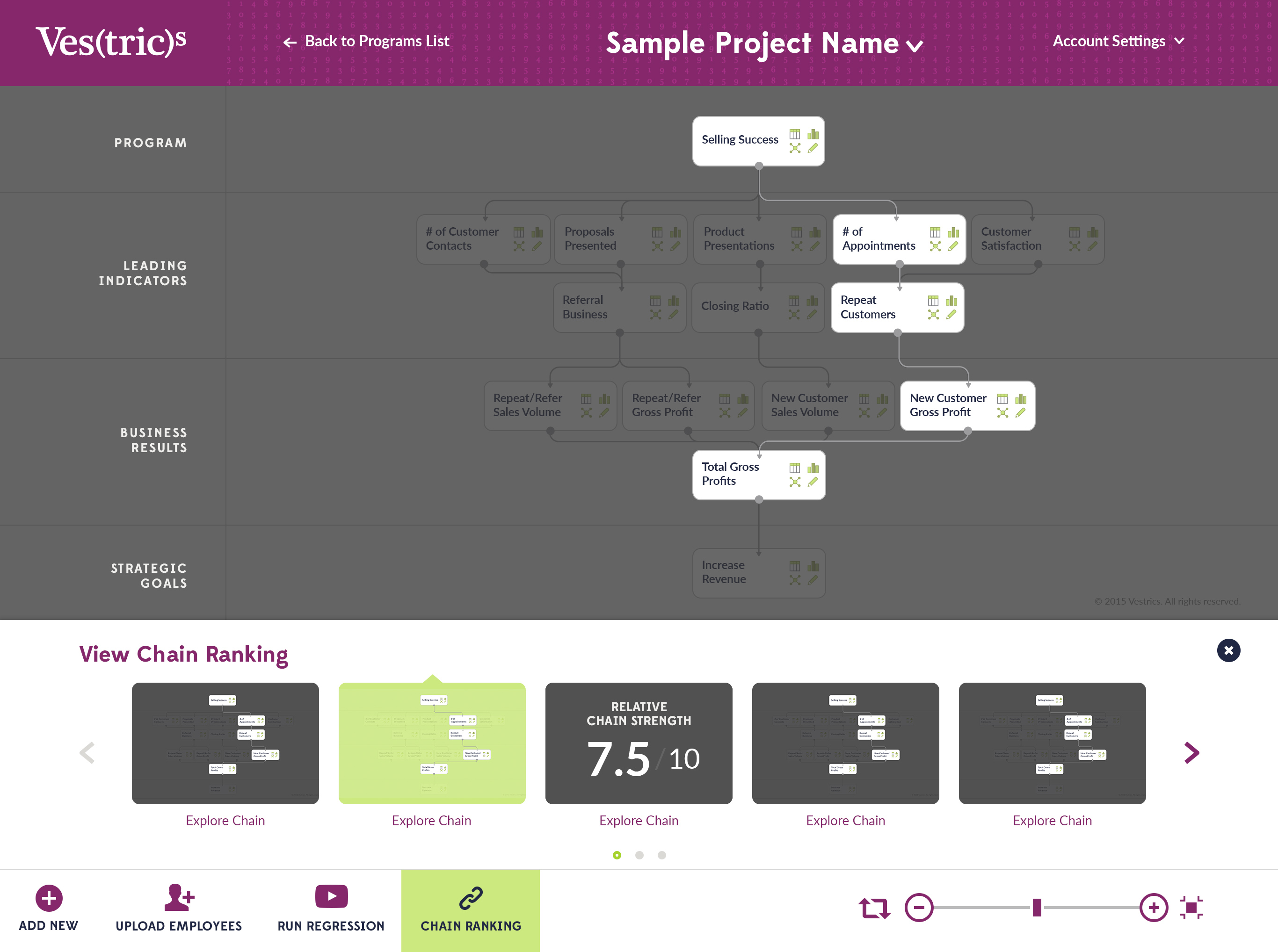Viewport: 1278px width, 952px height.
Task: Click Add New in bottom toolbar
Action: click(49, 908)
